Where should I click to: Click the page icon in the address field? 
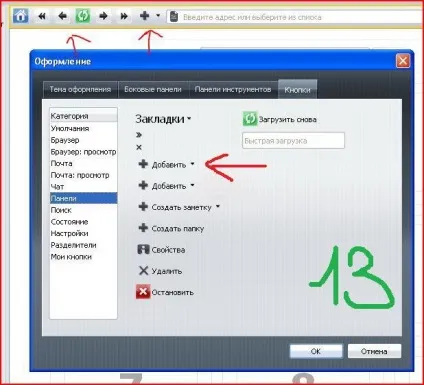[x=174, y=17]
